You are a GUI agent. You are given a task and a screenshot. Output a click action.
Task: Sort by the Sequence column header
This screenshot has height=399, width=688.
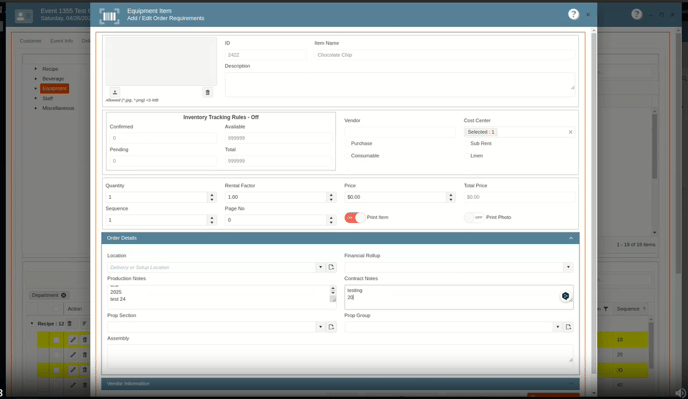(628, 309)
